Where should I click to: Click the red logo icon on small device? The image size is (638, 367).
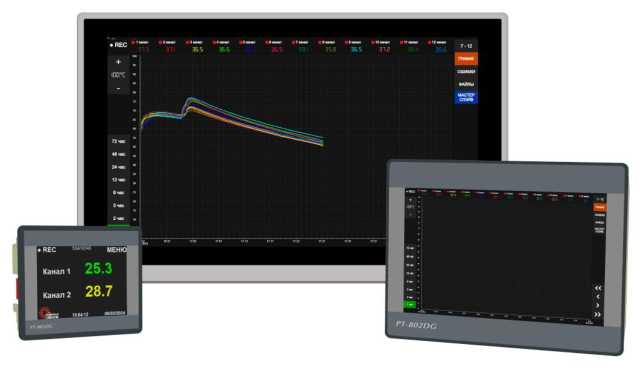44,312
